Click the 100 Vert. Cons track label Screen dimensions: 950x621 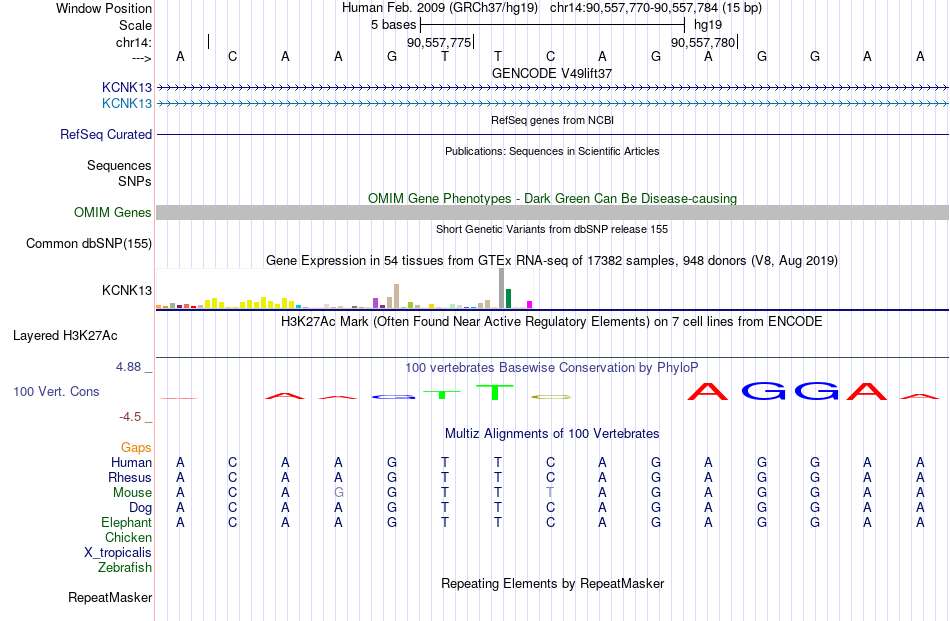coord(56,391)
